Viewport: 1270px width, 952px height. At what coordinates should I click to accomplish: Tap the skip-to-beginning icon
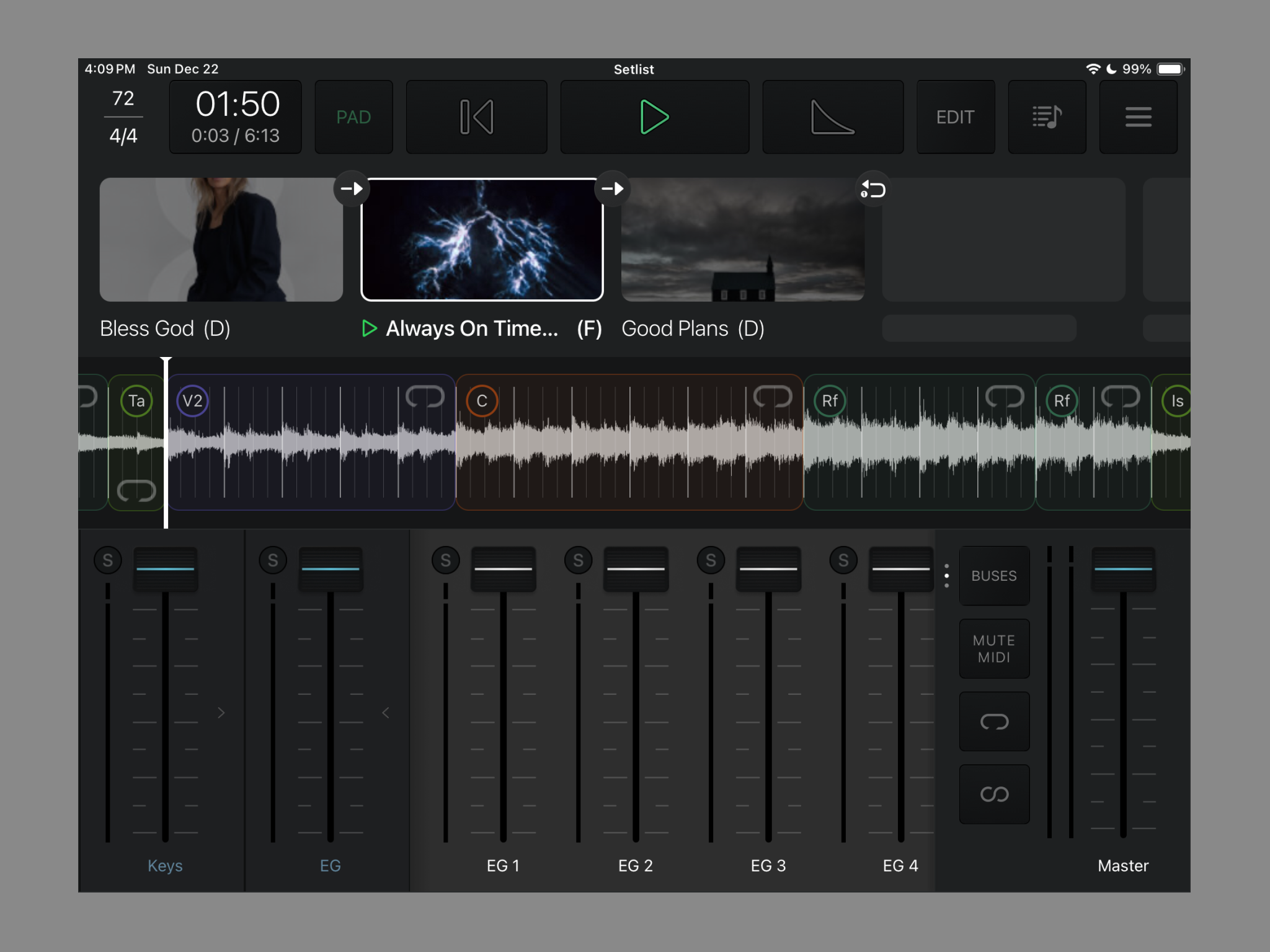coord(476,117)
